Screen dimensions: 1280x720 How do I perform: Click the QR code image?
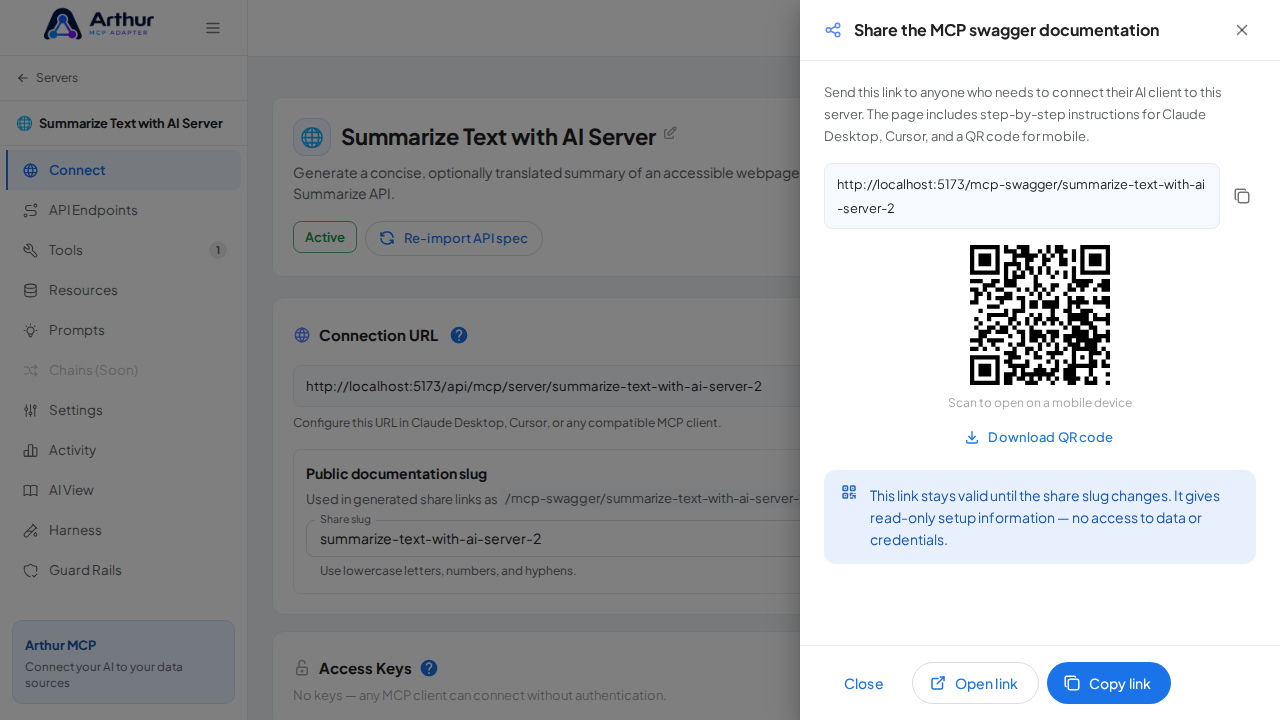tap(1040, 315)
